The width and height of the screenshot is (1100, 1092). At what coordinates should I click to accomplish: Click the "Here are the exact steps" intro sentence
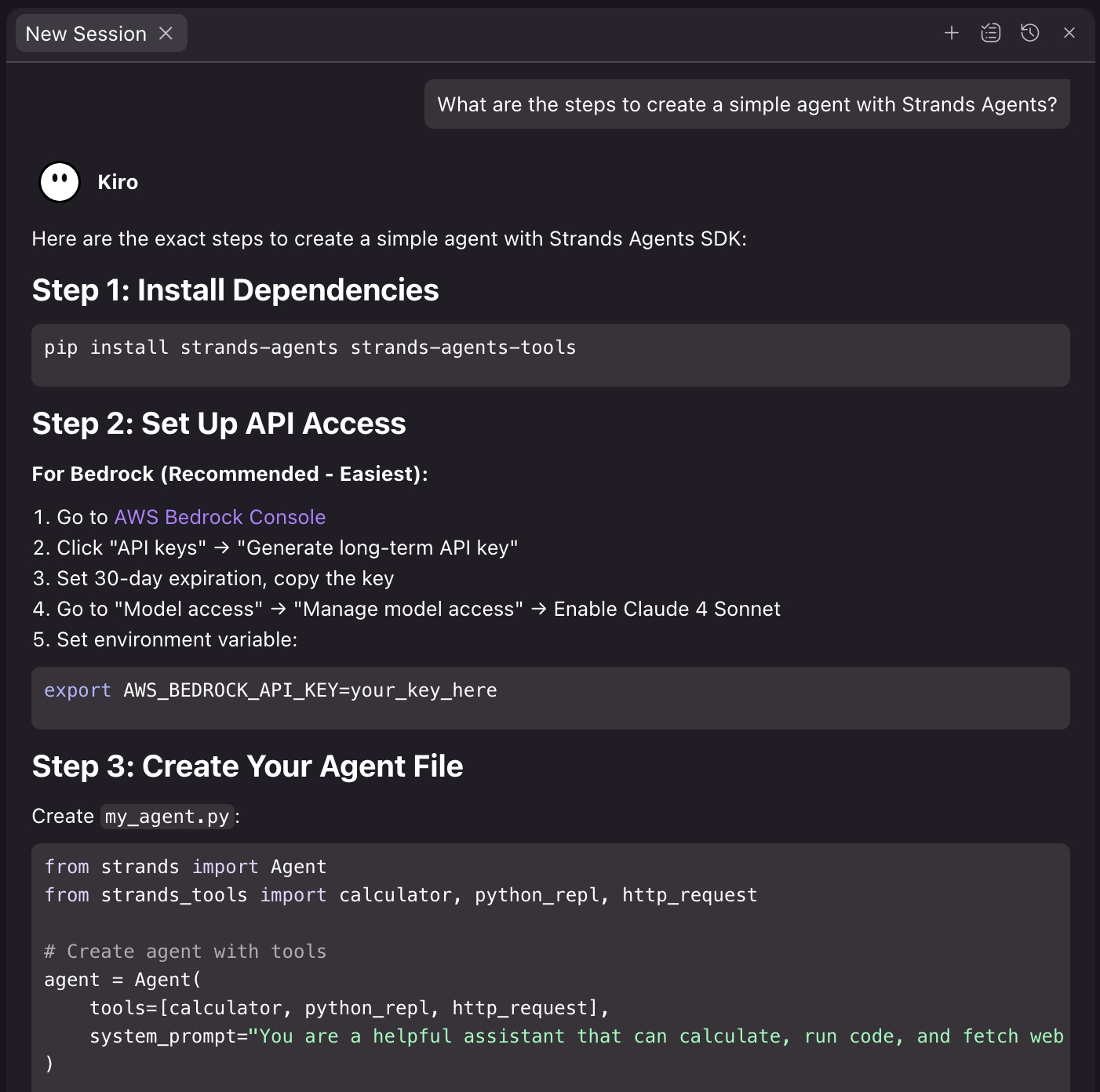coord(389,238)
